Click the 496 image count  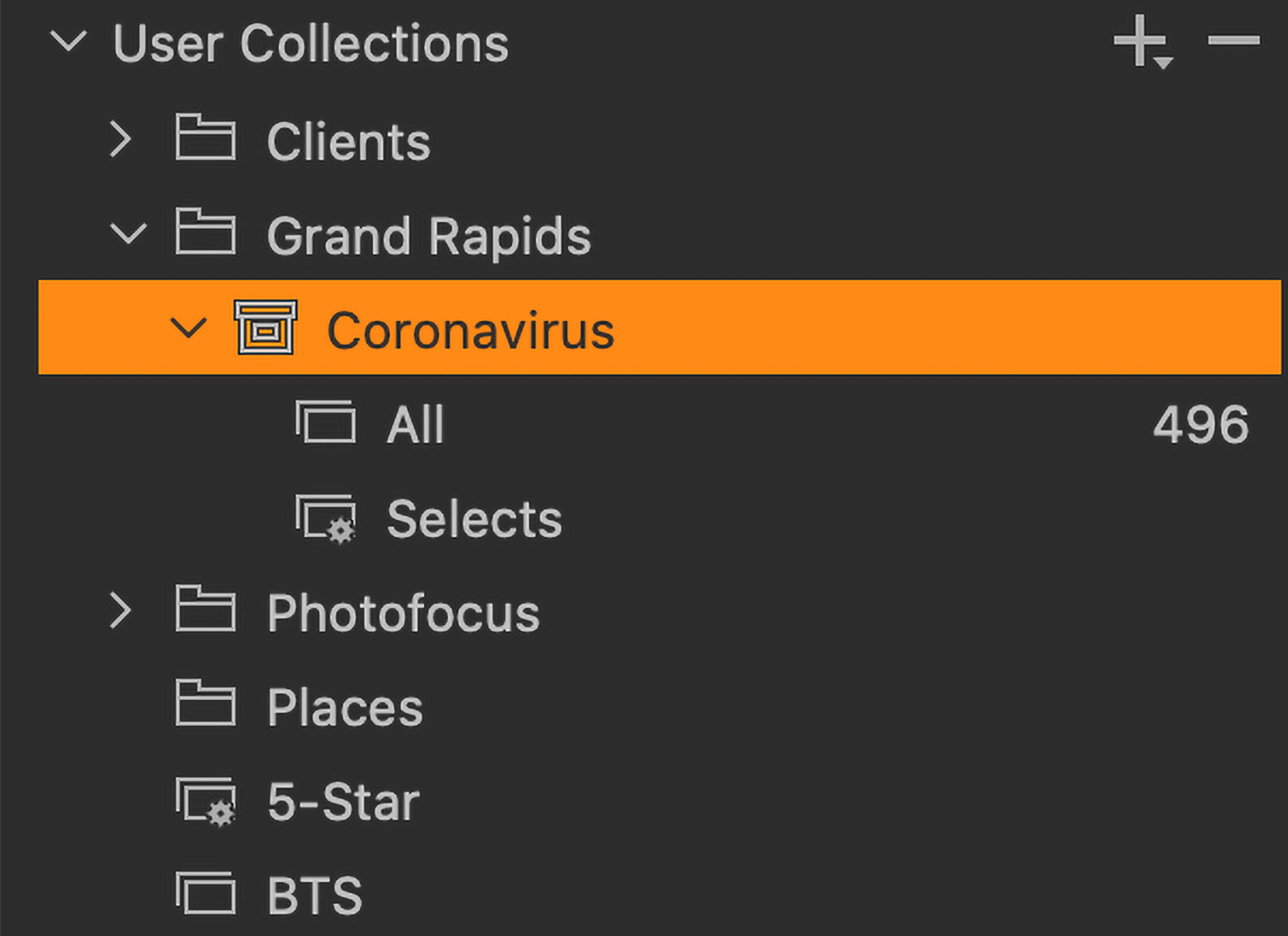(x=1200, y=425)
